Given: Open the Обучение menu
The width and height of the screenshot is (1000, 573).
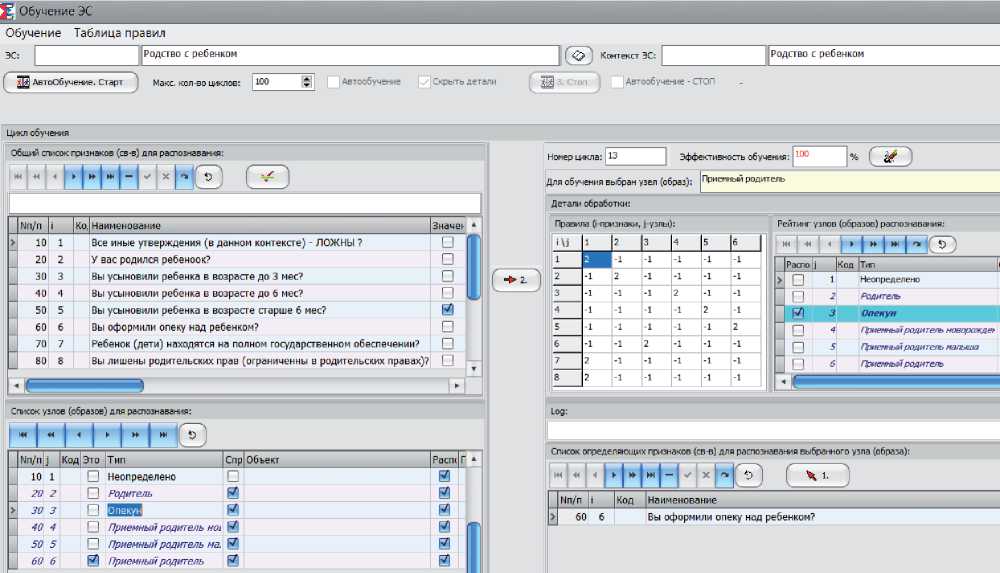Looking at the screenshot, I should point(33,33).
